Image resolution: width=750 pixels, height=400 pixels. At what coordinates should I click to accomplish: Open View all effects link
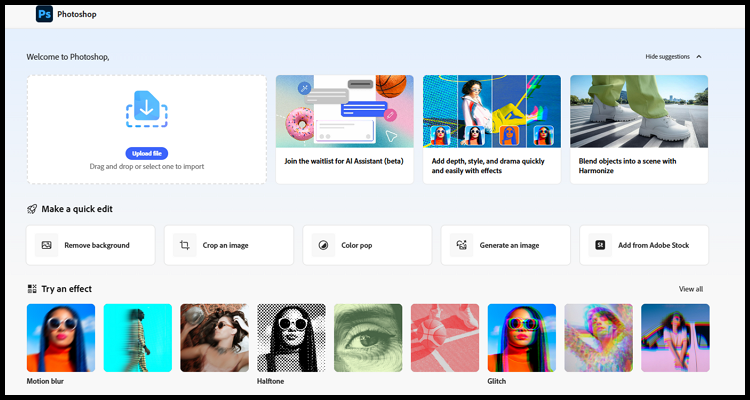pyautogui.click(x=691, y=289)
